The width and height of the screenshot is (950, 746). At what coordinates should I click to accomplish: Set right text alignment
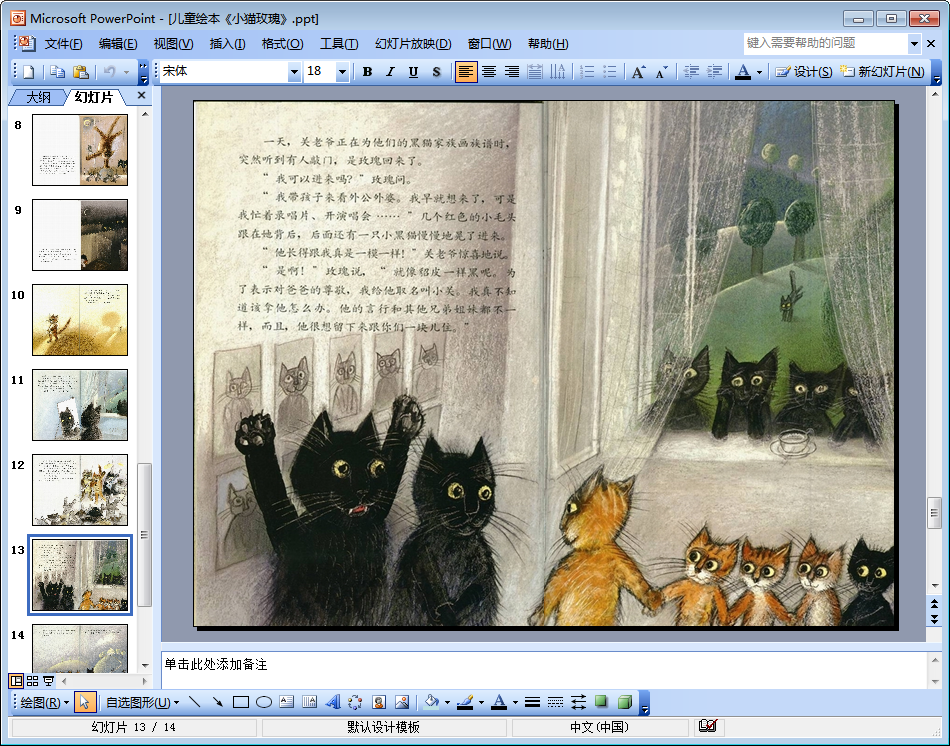(512, 72)
